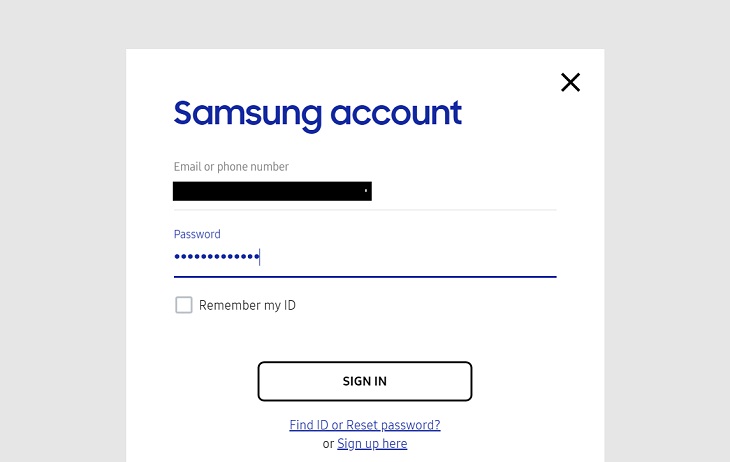Focus the Password input field
Screen dimensions: 730x462
[365, 257]
